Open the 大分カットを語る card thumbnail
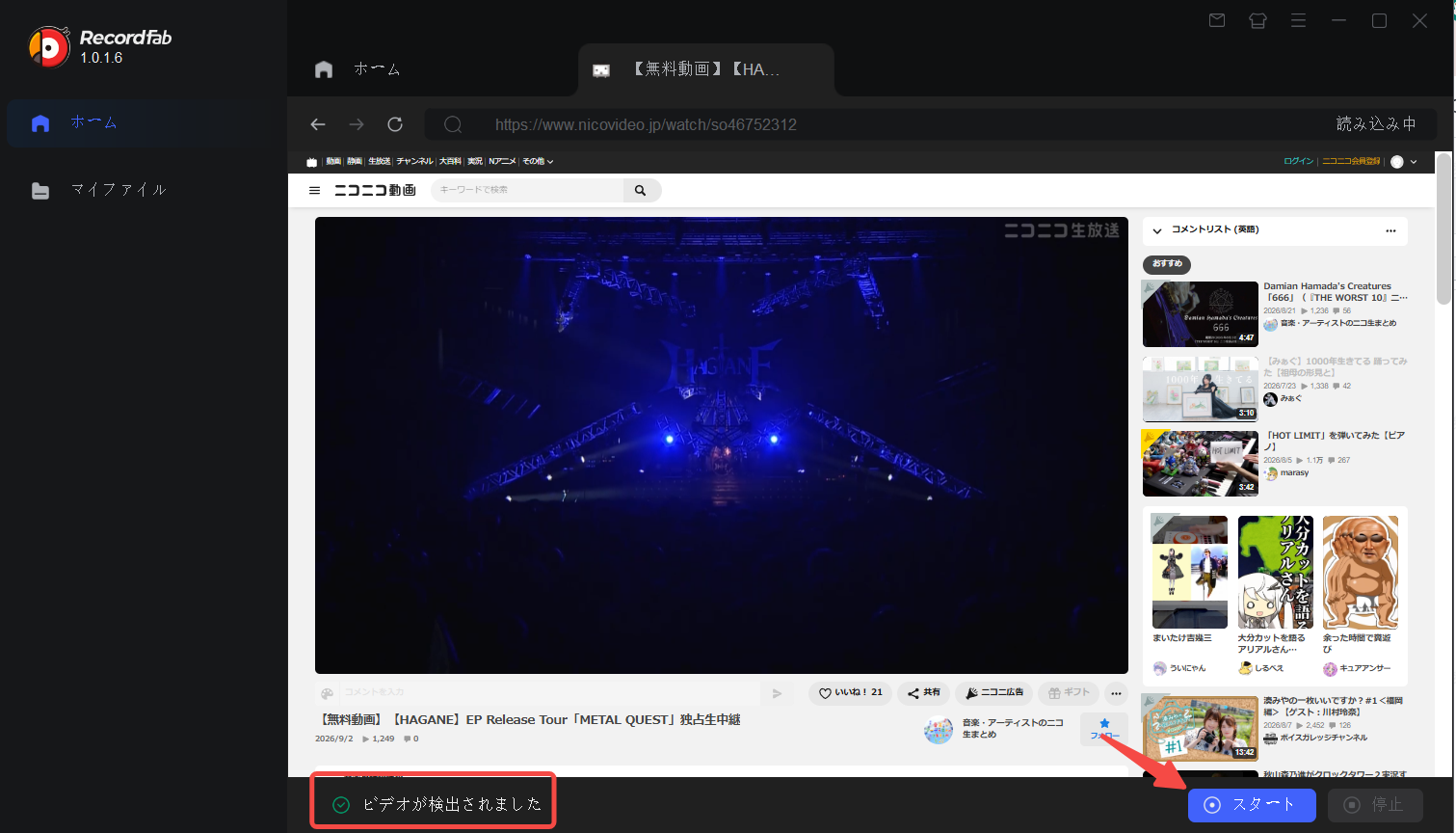This screenshot has width=1456, height=833. (x=1276, y=572)
